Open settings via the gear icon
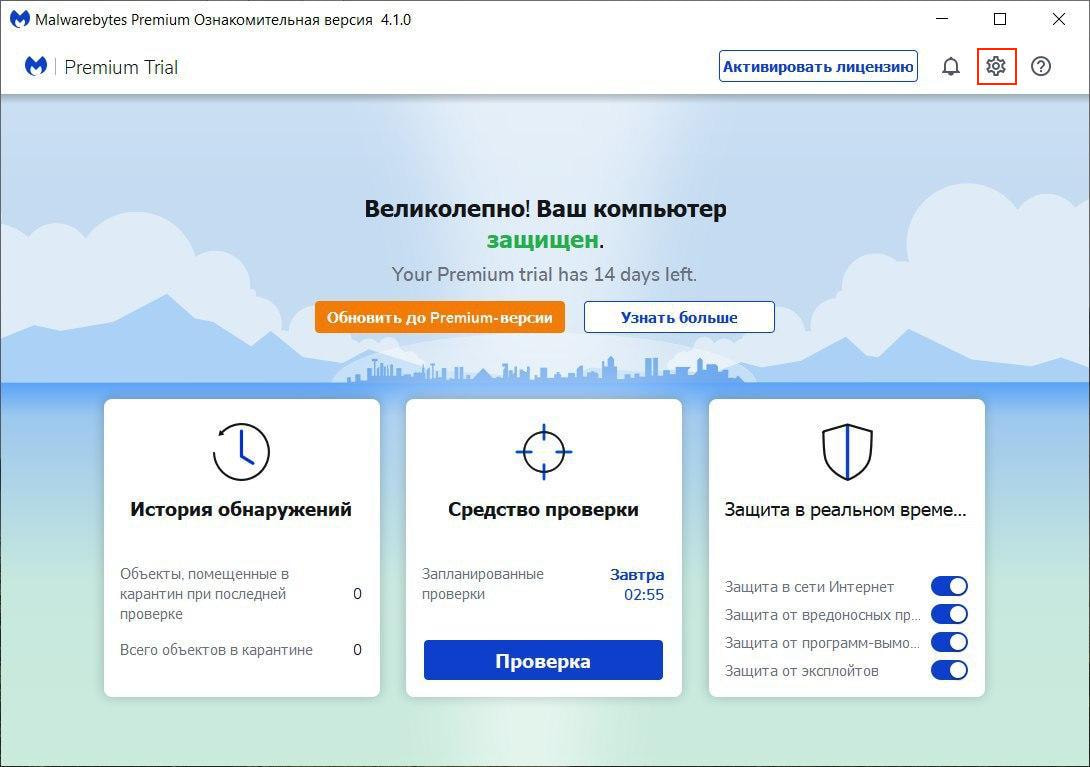This screenshot has width=1090, height=767. click(x=995, y=67)
